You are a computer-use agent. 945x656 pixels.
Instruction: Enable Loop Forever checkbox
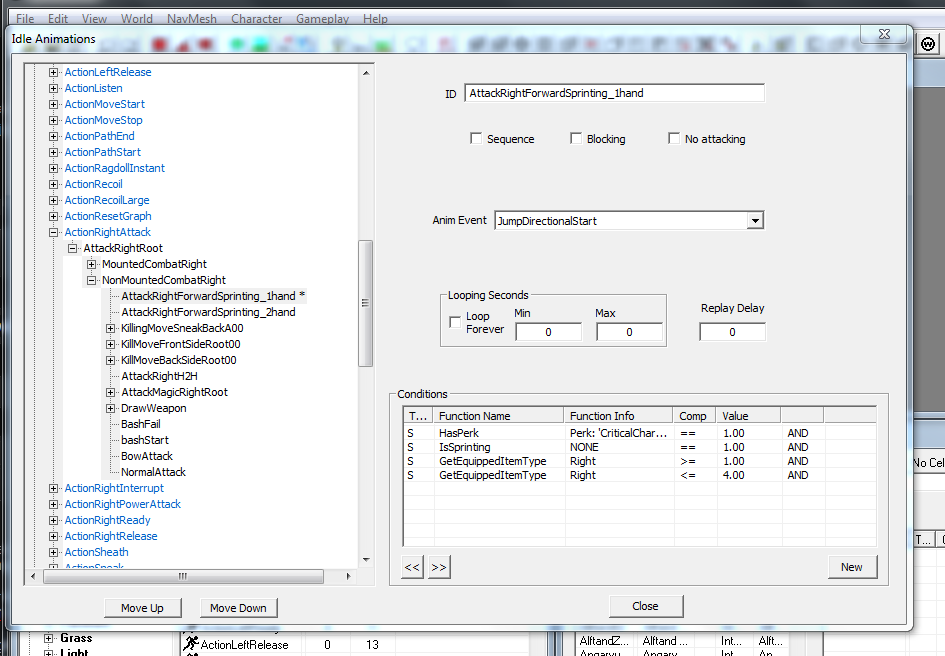pos(456,322)
